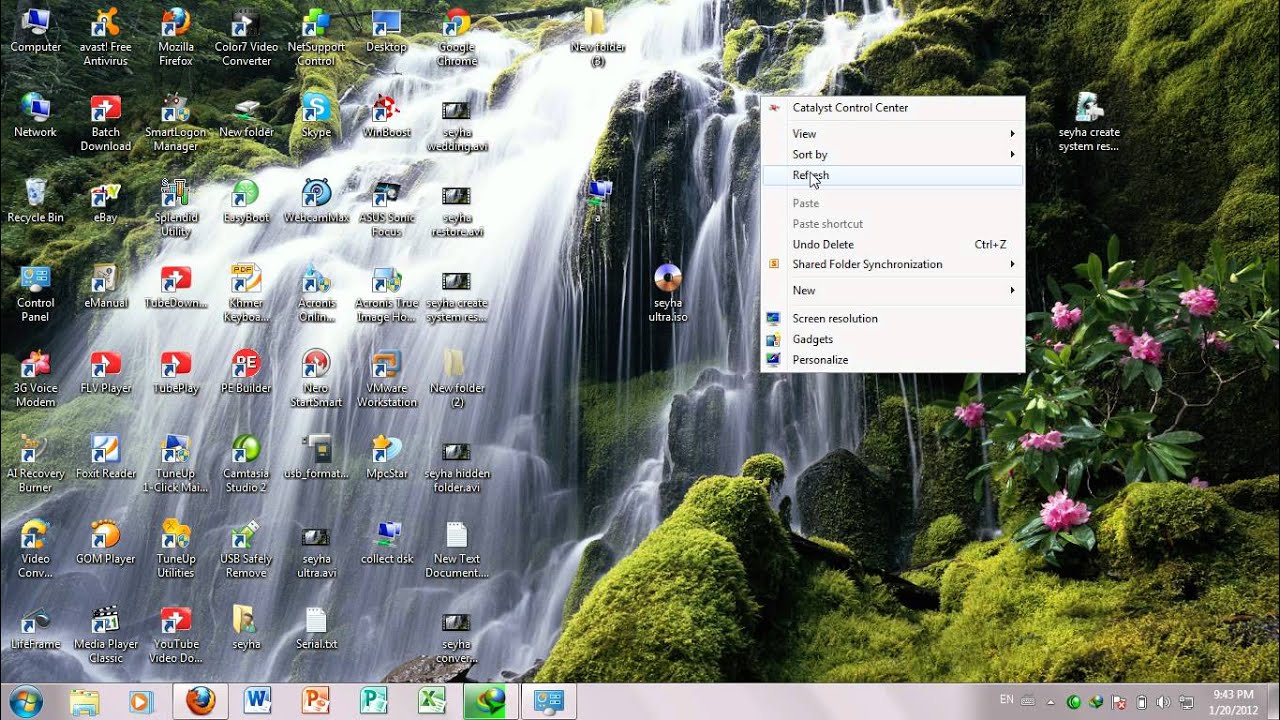1280x720 pixels.
Task: Open the volume control tray icon
Action: (x=1165, y=702)
